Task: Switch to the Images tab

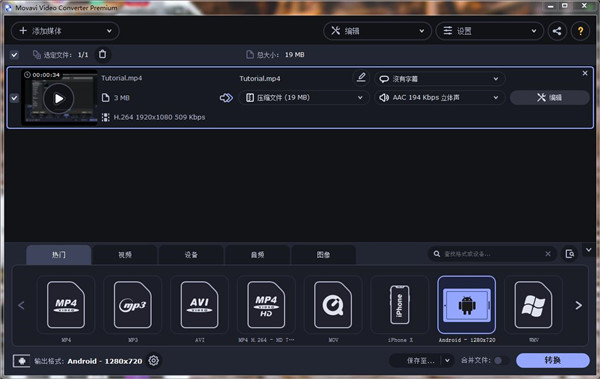Action: (323, 255)
